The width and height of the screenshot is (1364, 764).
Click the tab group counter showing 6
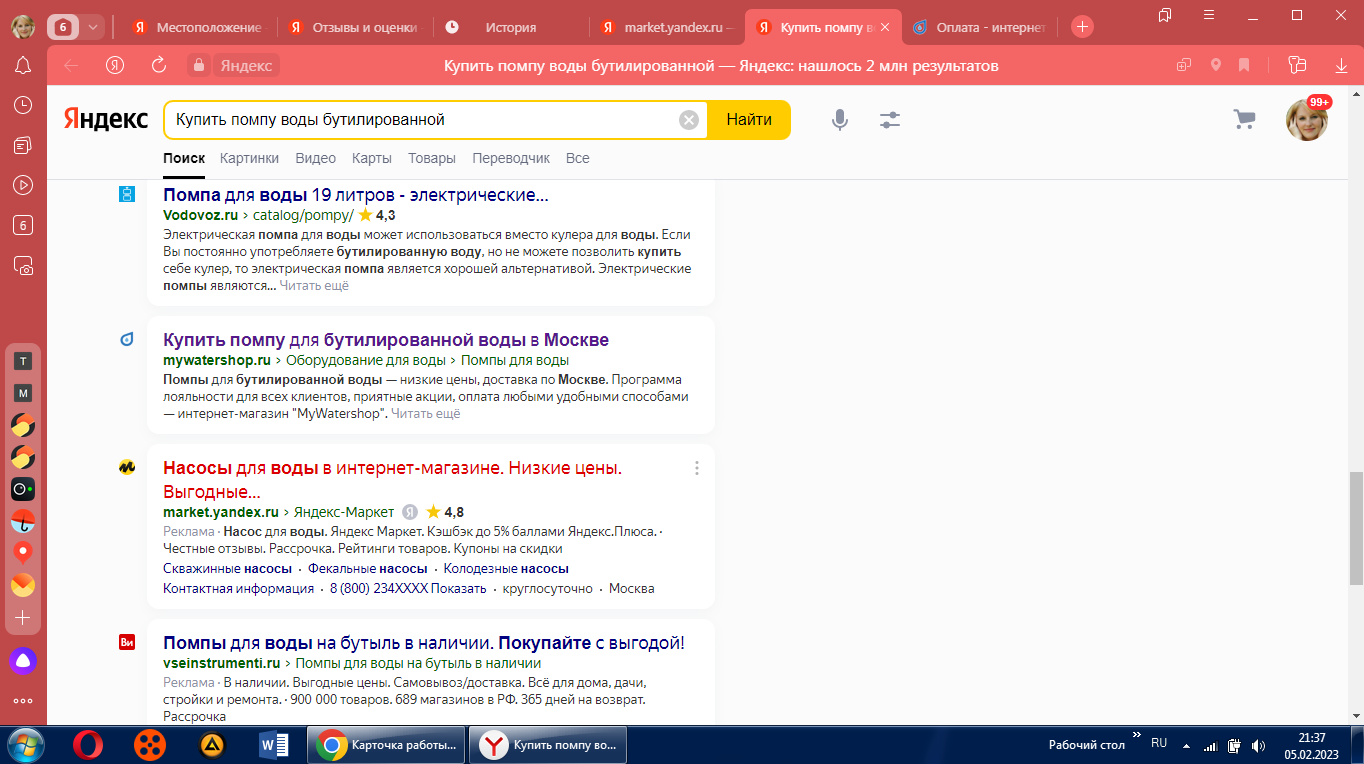63,27
